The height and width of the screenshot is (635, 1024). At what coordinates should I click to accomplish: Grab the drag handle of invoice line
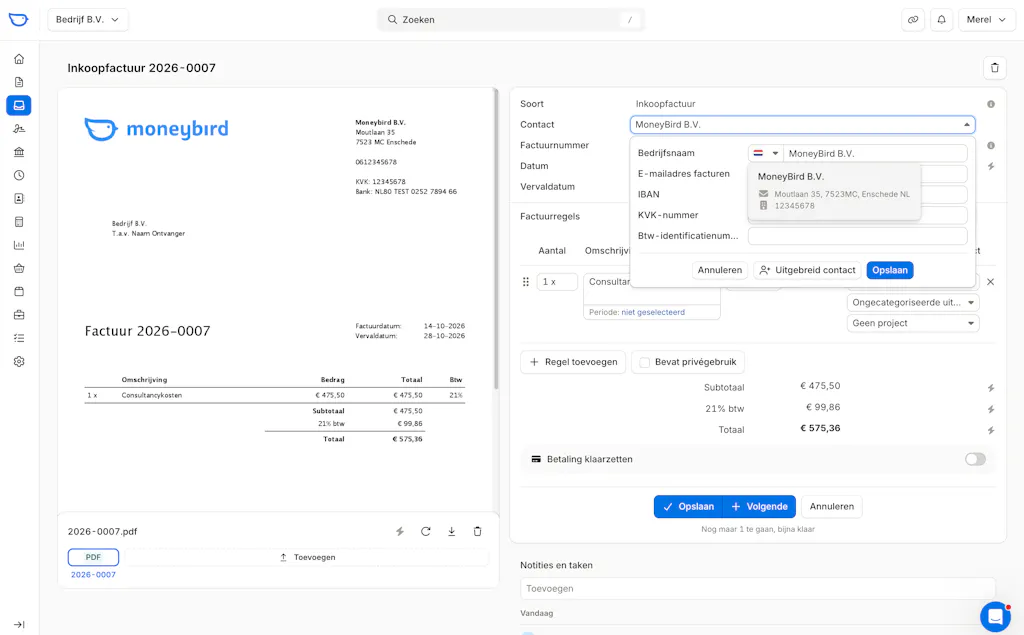[x=526, y=282]
